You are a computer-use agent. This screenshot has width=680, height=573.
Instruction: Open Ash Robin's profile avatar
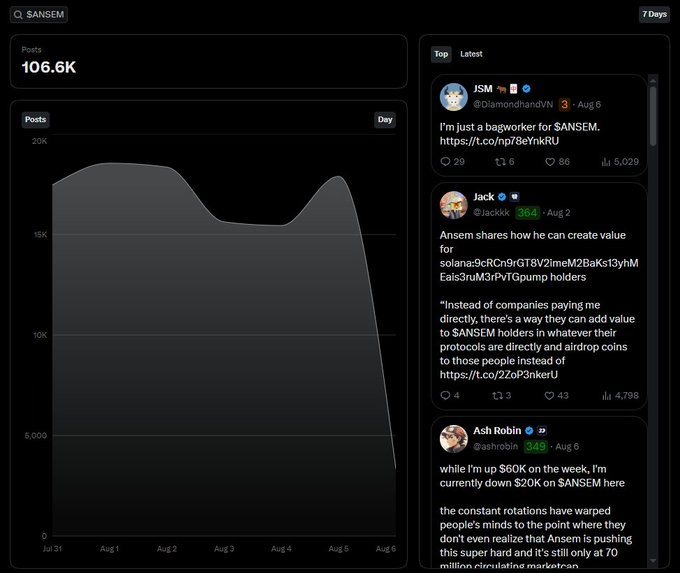pos(454,439)
